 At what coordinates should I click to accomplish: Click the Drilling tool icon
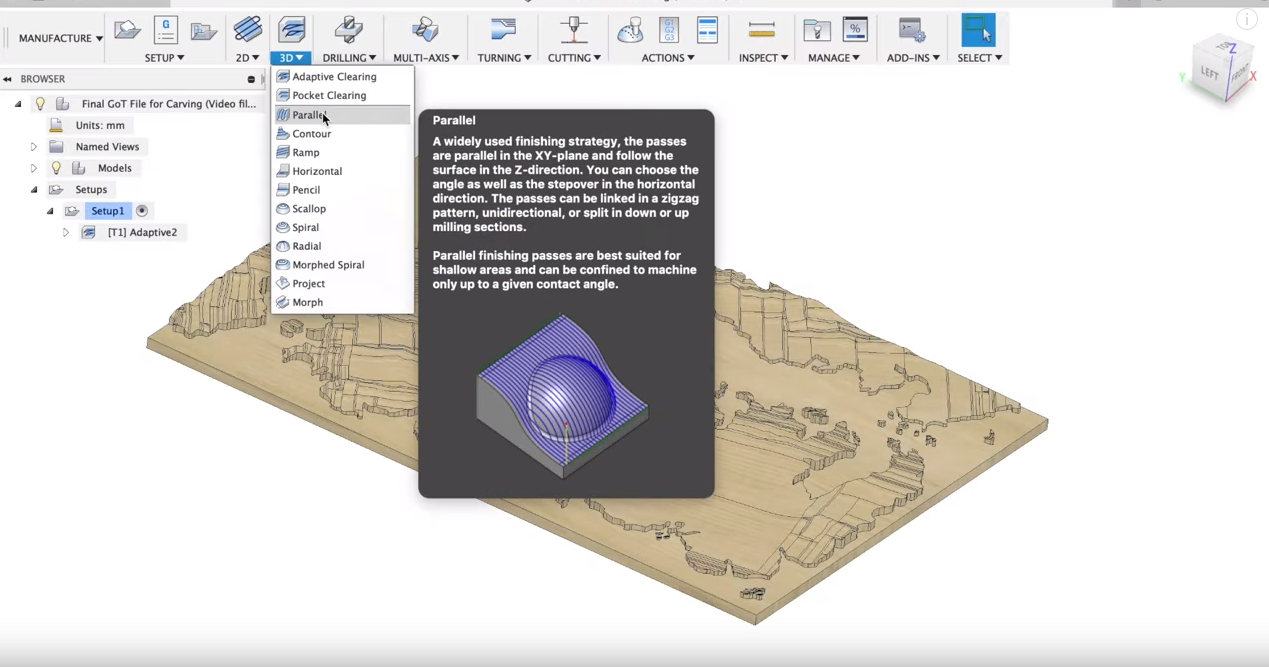[x=349, y=30]
